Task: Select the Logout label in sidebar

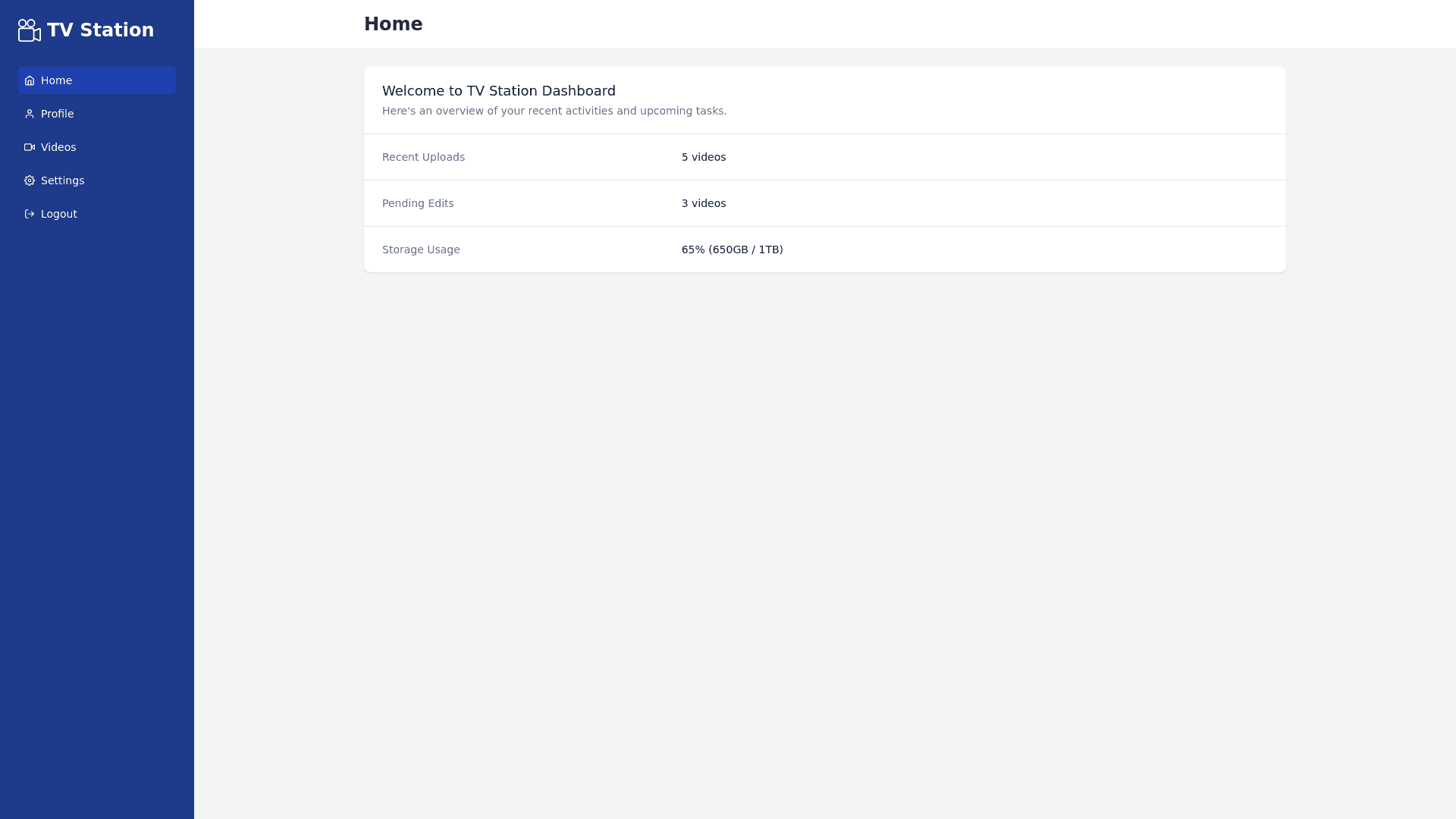Action: [x=59, y=214]
